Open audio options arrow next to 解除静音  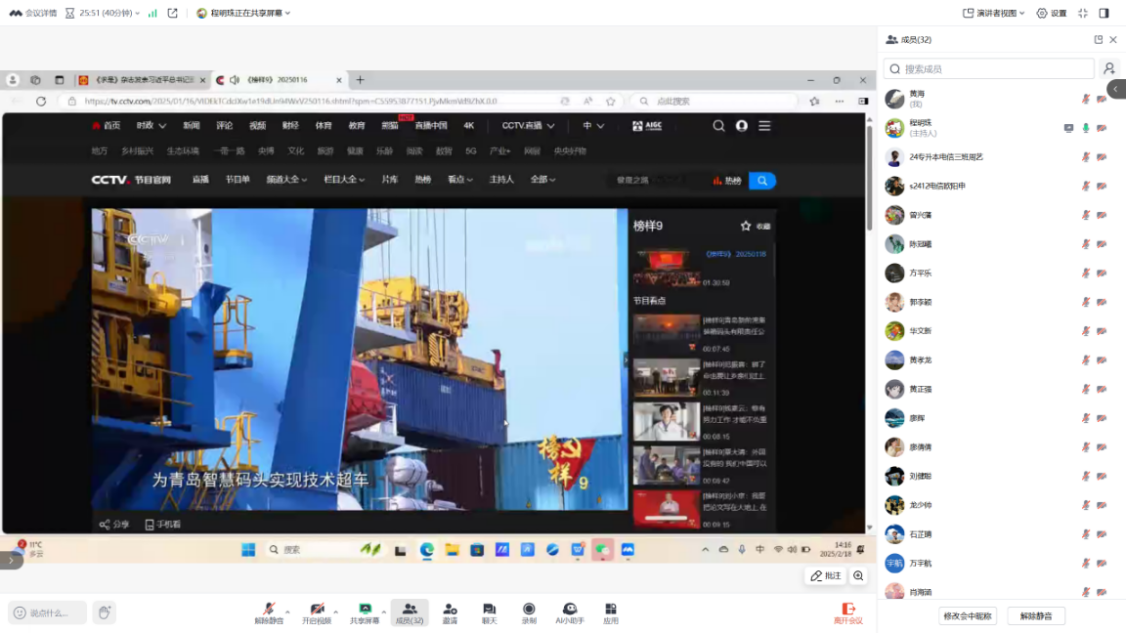click(287, 609)
